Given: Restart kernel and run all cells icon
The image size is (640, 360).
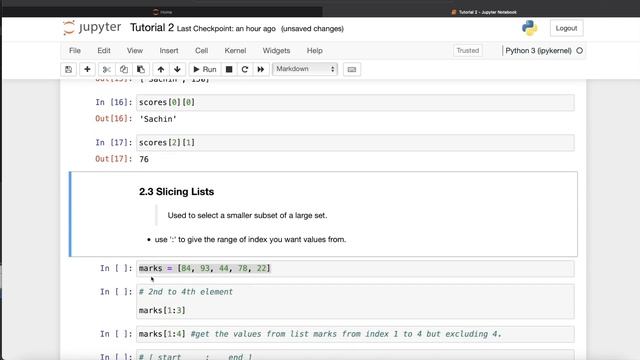Looking at the screenshot, I should coord(261,69).
